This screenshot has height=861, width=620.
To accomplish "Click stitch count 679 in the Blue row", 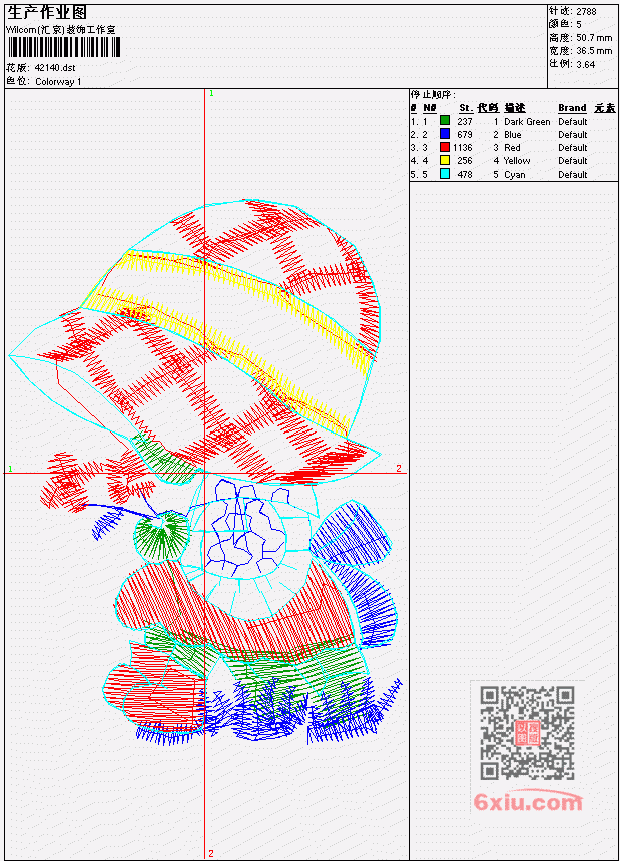I will (465, 135).
